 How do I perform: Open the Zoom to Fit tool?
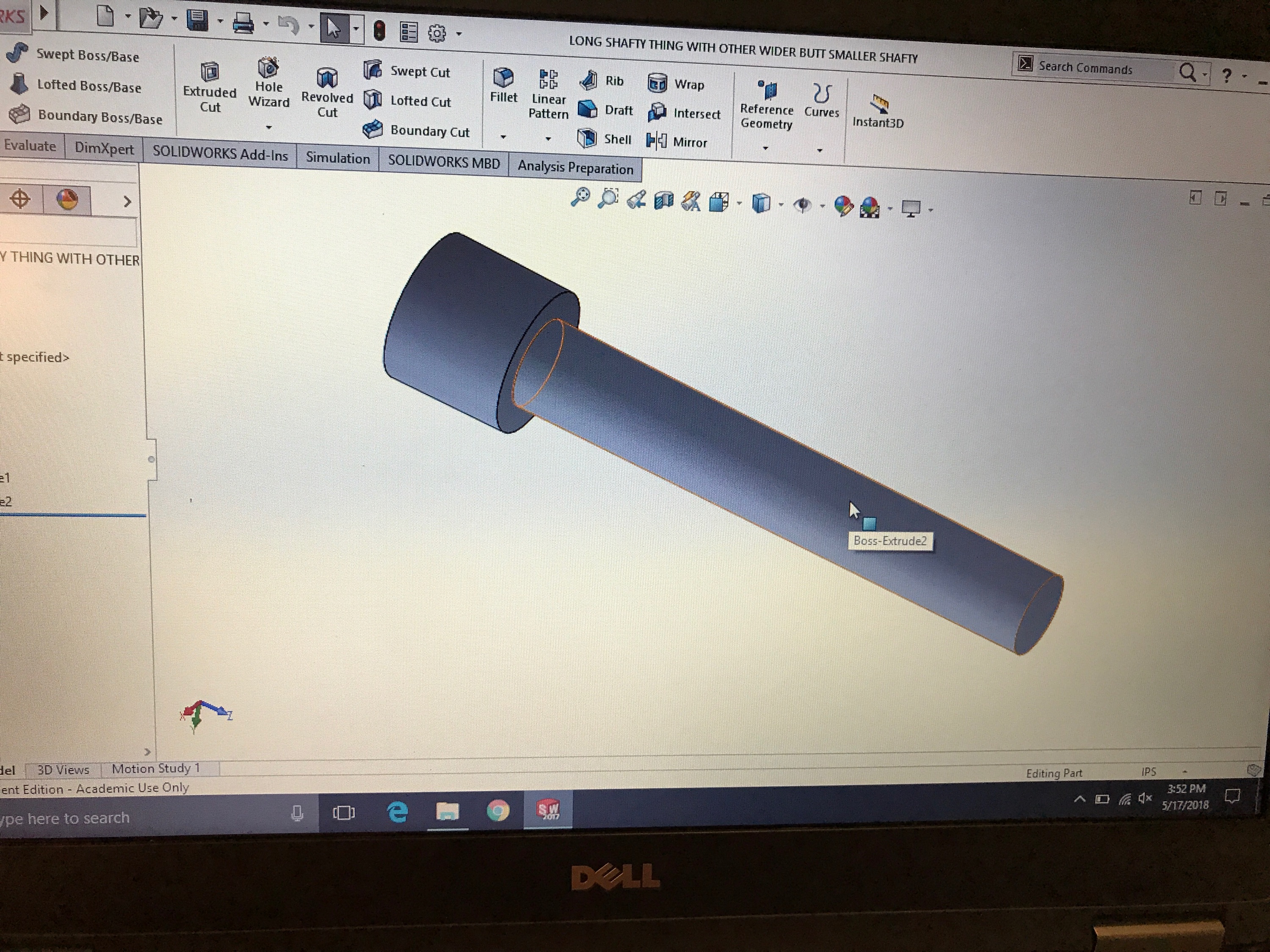(x=580, y=197)
